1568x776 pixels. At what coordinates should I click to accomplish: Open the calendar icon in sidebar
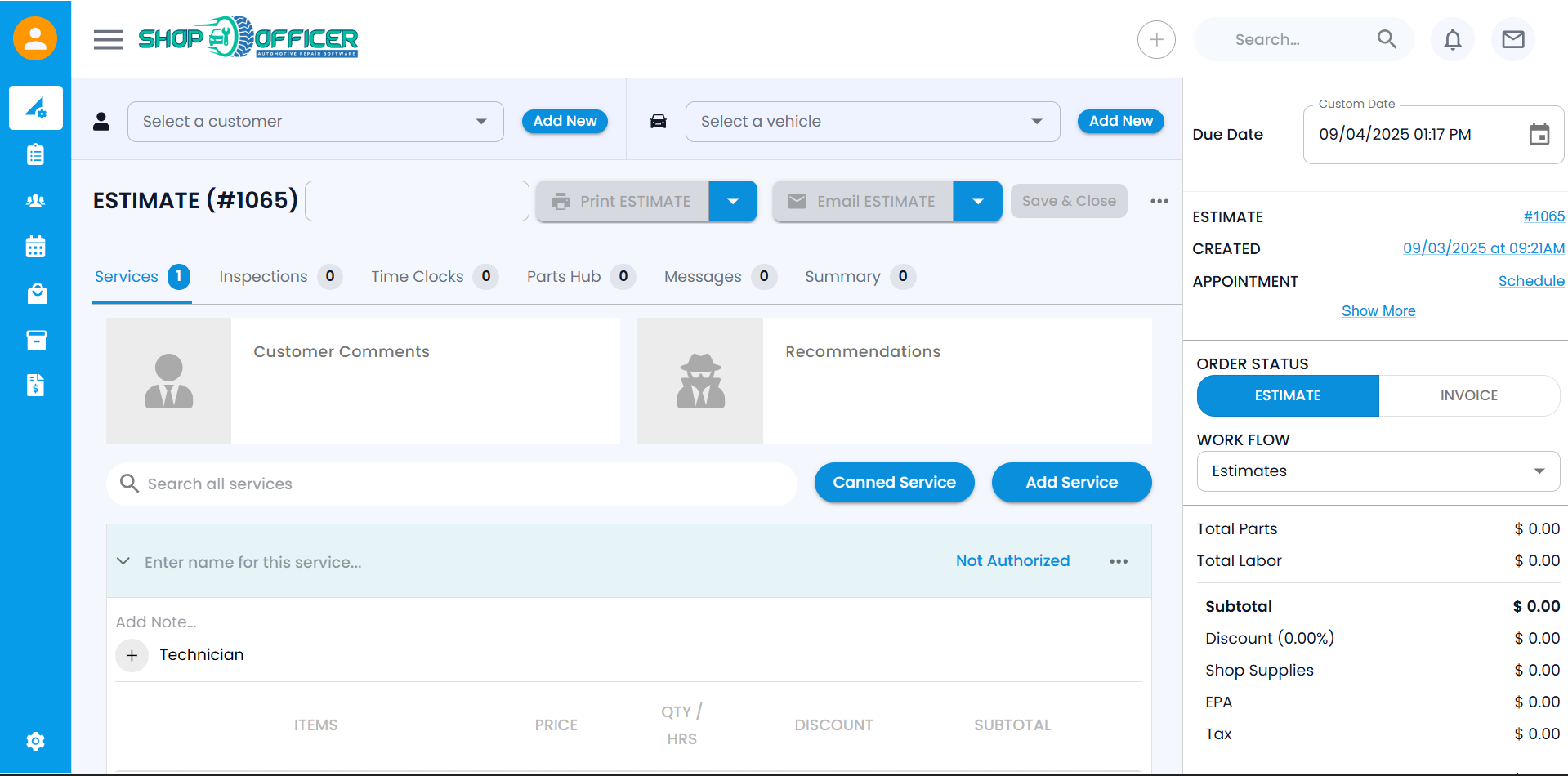coord(35,247)
